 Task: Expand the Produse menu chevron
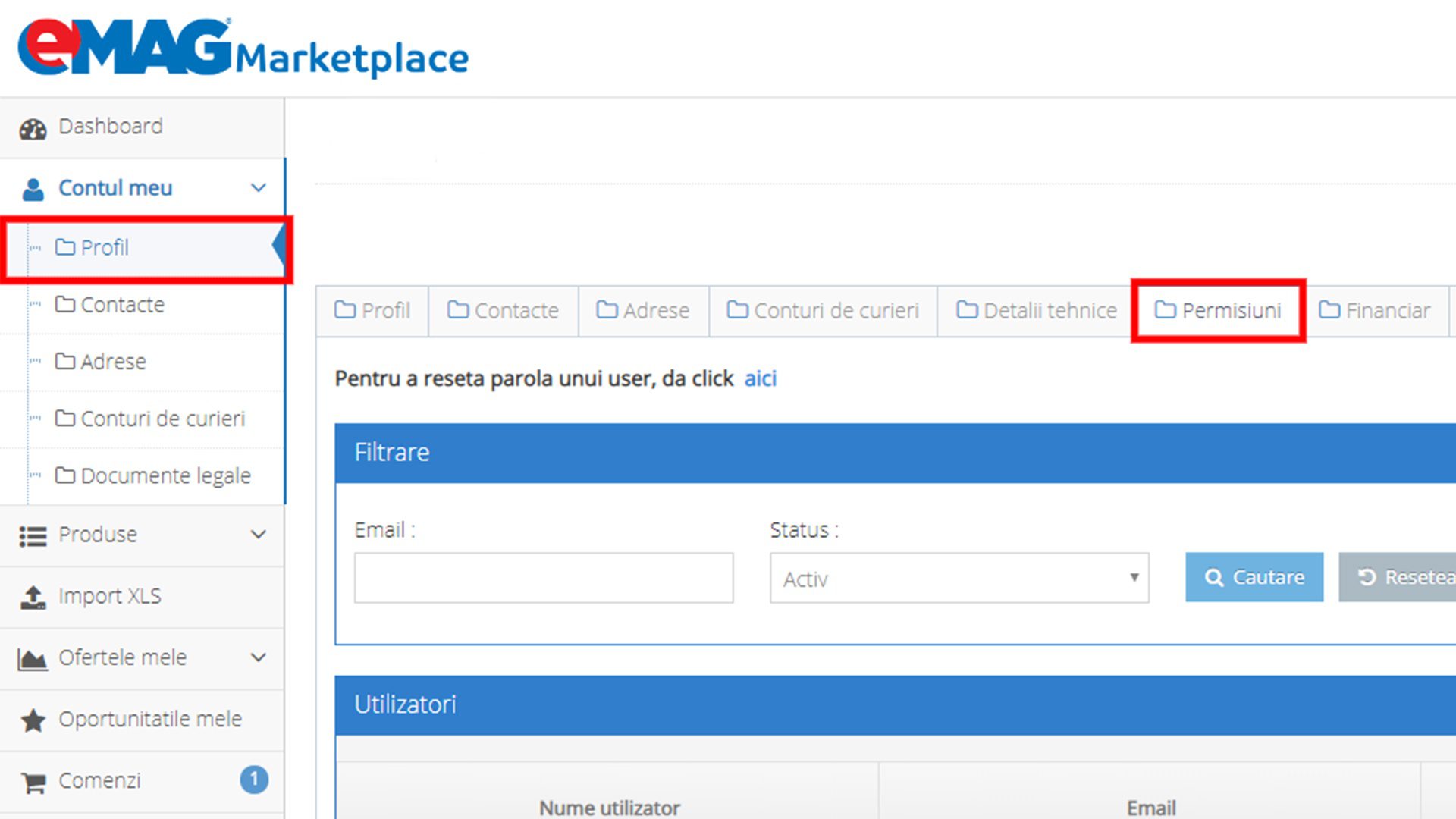coord(258,535)
